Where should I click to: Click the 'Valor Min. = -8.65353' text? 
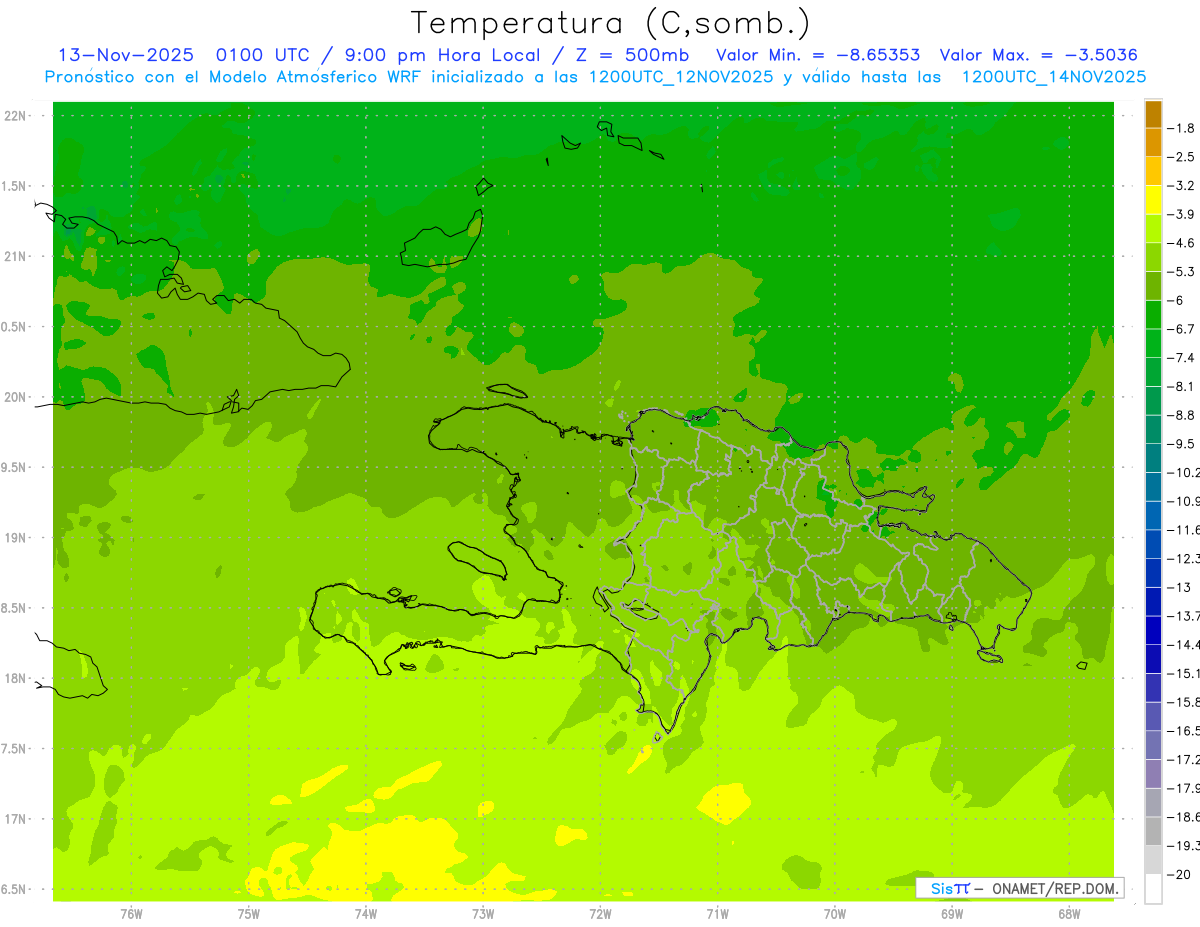[818, 55]
